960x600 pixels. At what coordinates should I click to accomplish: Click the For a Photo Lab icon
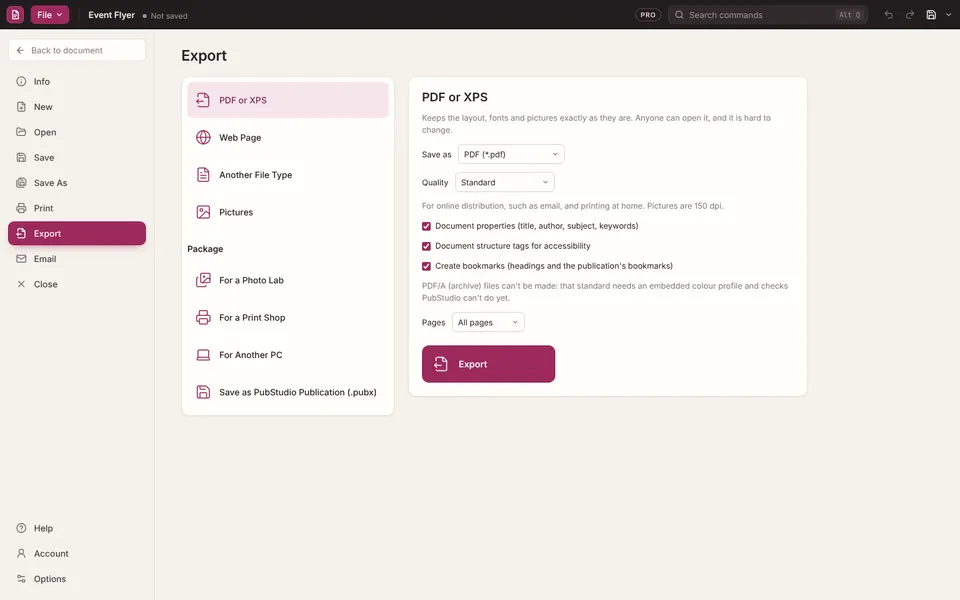203,280
